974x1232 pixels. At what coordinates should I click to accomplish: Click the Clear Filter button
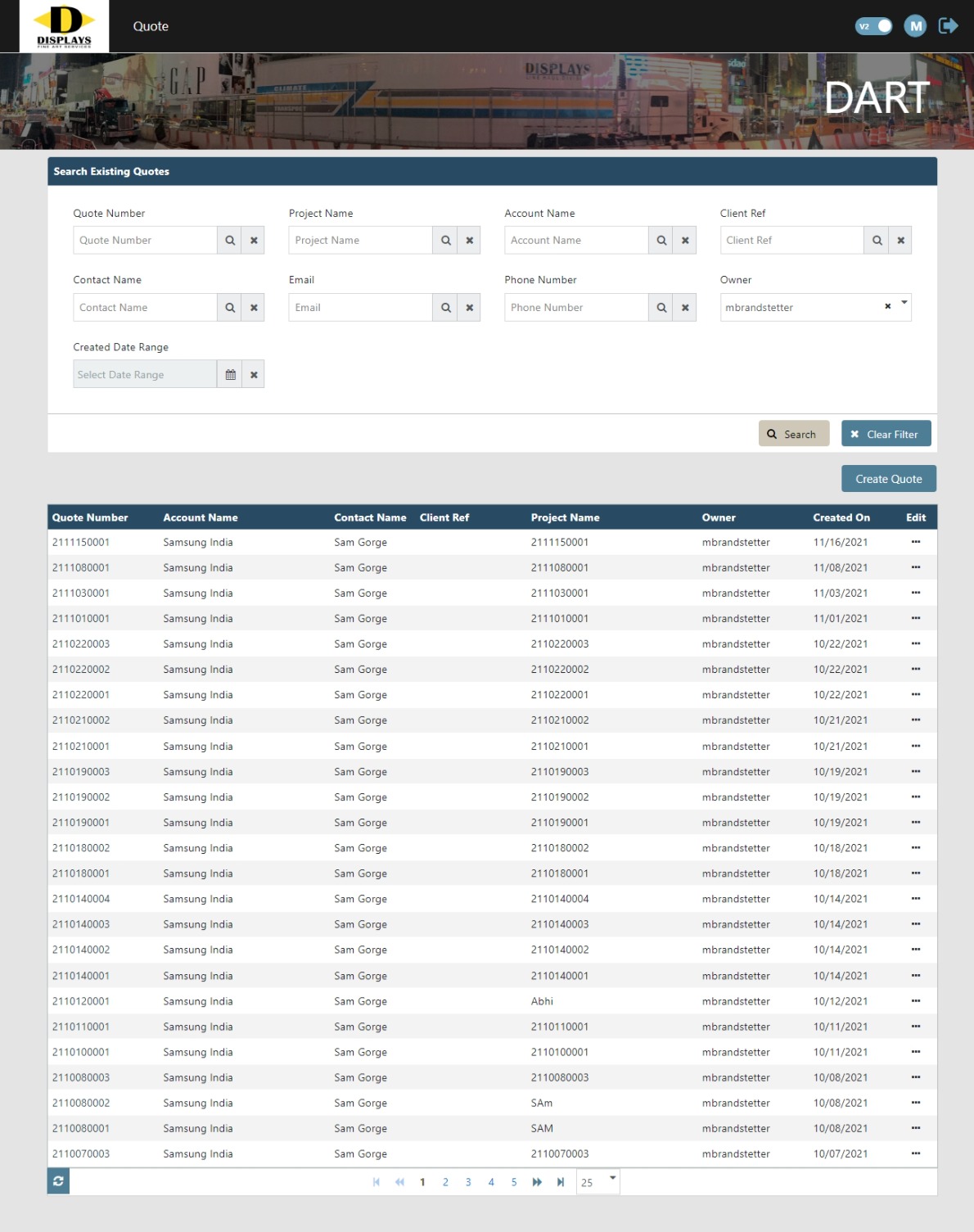[886, 434]
